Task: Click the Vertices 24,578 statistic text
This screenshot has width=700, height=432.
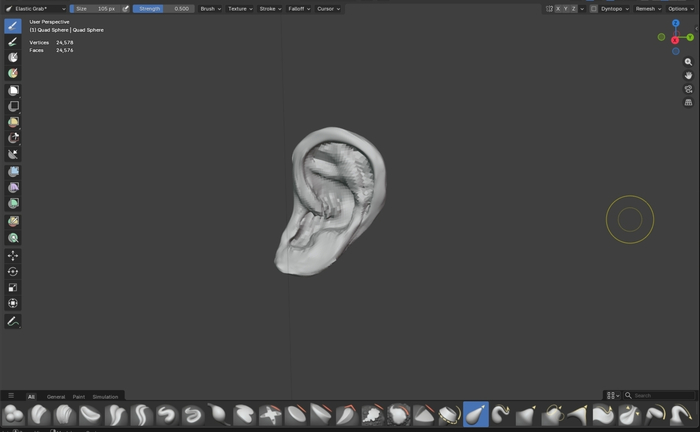Action: coord(51,42)
